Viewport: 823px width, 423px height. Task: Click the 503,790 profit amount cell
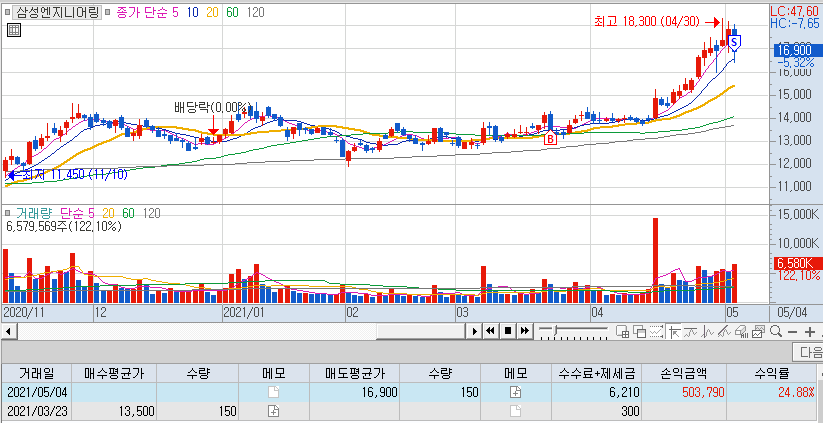684,392
